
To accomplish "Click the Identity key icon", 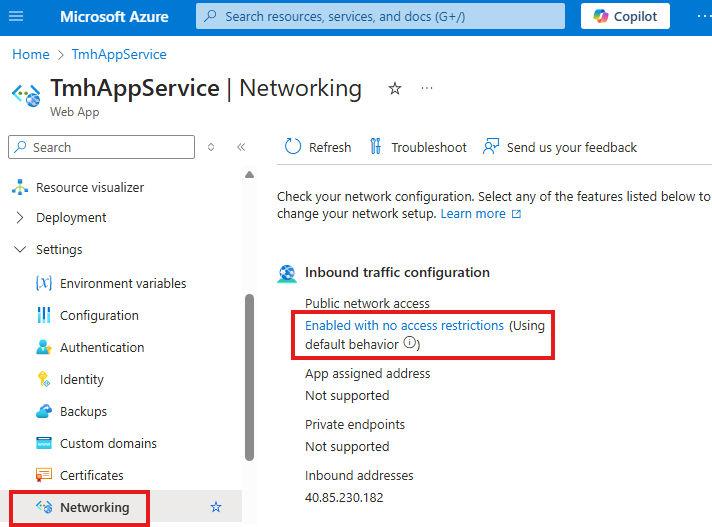I will click(x=44, y=379).
